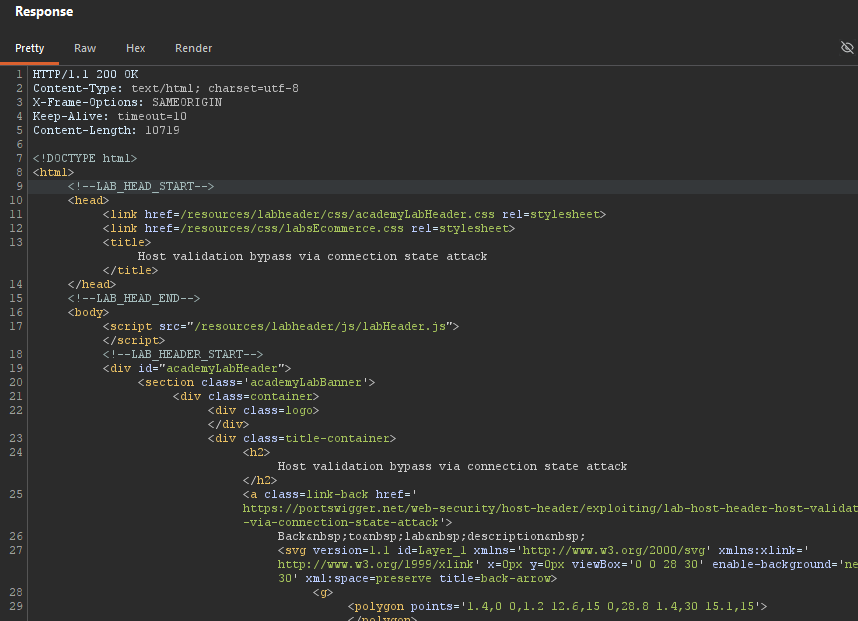Open the Render tab
858x621 pixels.
[193, 48]
